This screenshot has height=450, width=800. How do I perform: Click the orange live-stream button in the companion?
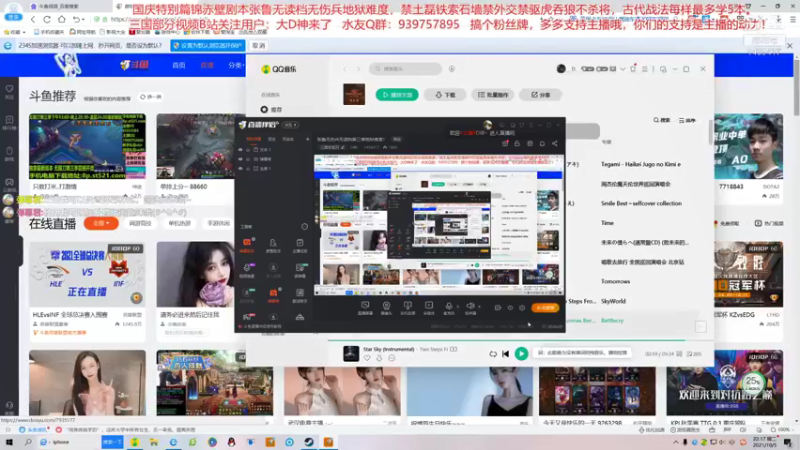(545, 308)
